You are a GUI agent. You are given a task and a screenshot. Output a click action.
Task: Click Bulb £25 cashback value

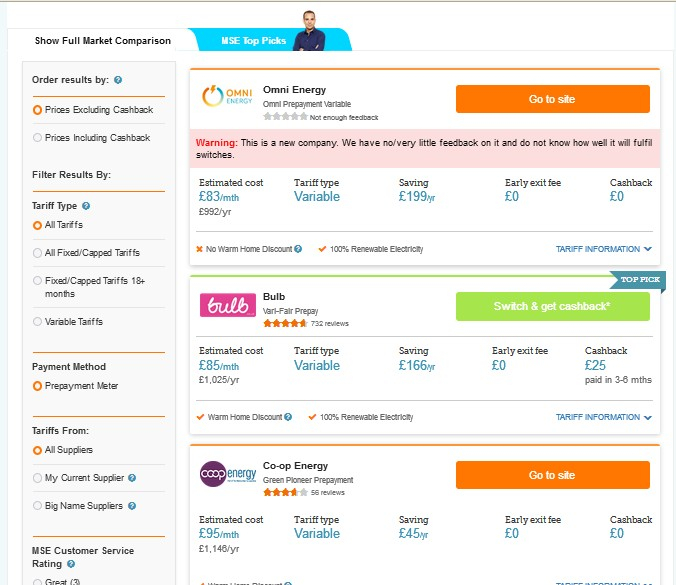click(x=595, y=366)
